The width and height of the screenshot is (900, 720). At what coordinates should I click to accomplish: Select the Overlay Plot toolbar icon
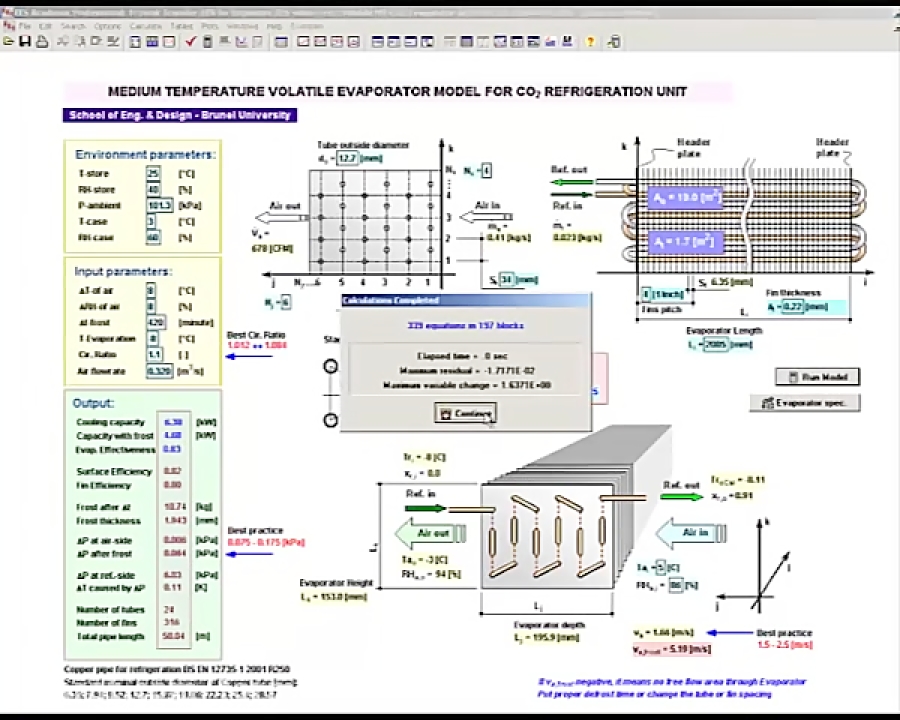tap(319, 41)
